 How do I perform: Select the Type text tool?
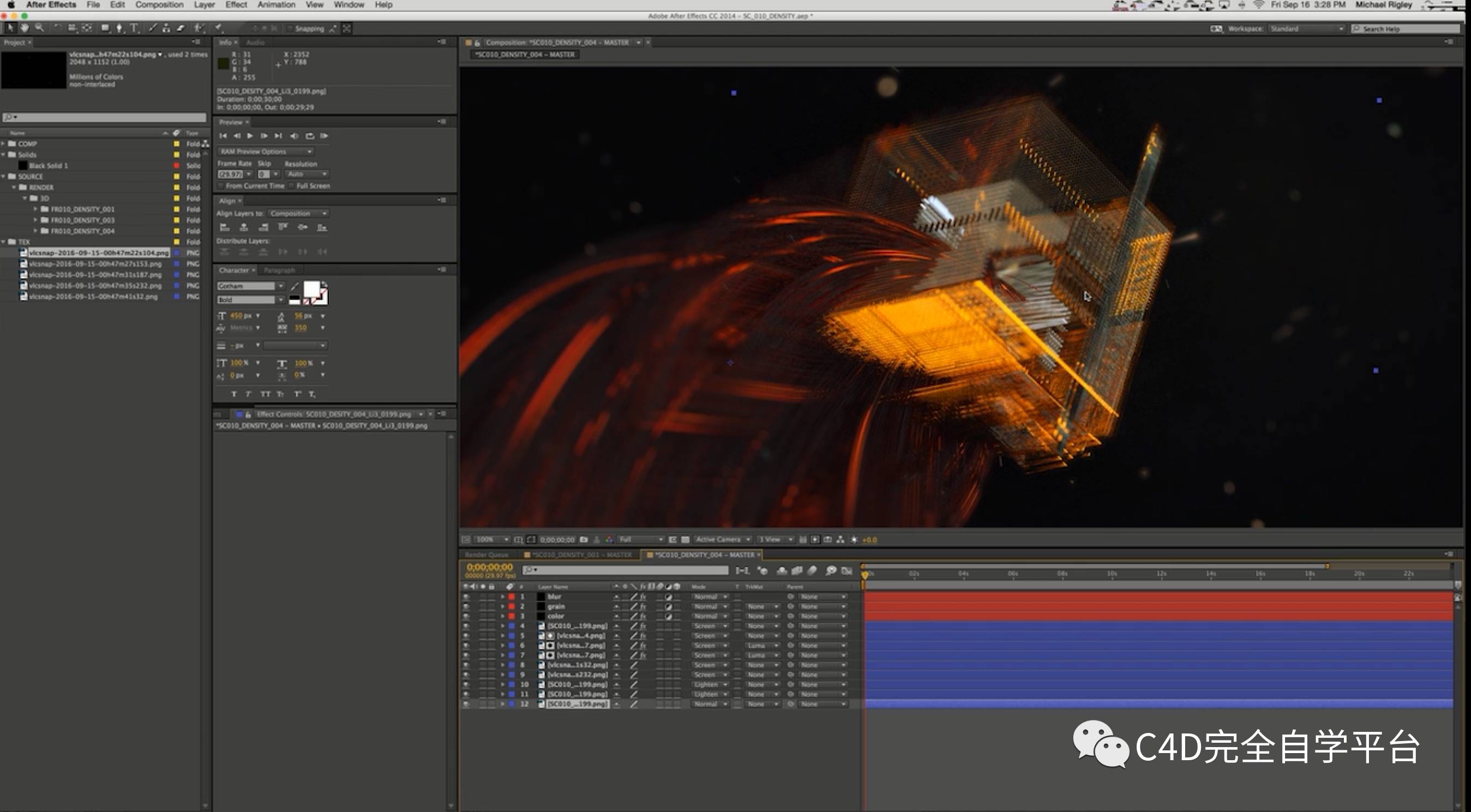pos(134,28)
